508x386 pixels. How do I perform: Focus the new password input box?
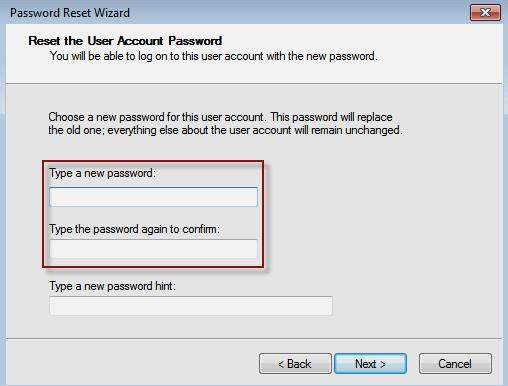[153, 197]
